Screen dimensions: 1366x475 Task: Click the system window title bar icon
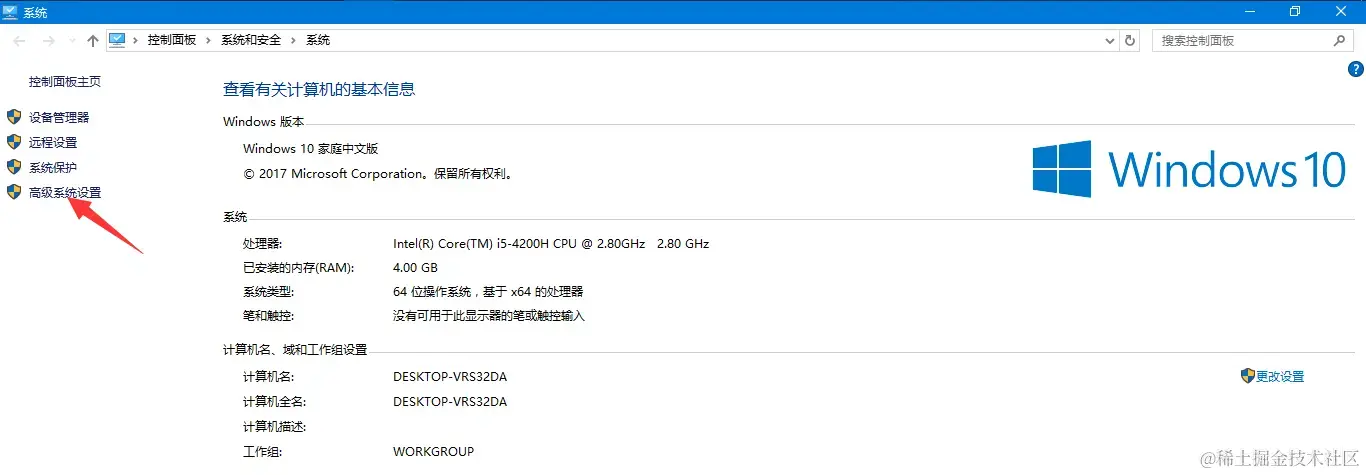coord(12,11)
